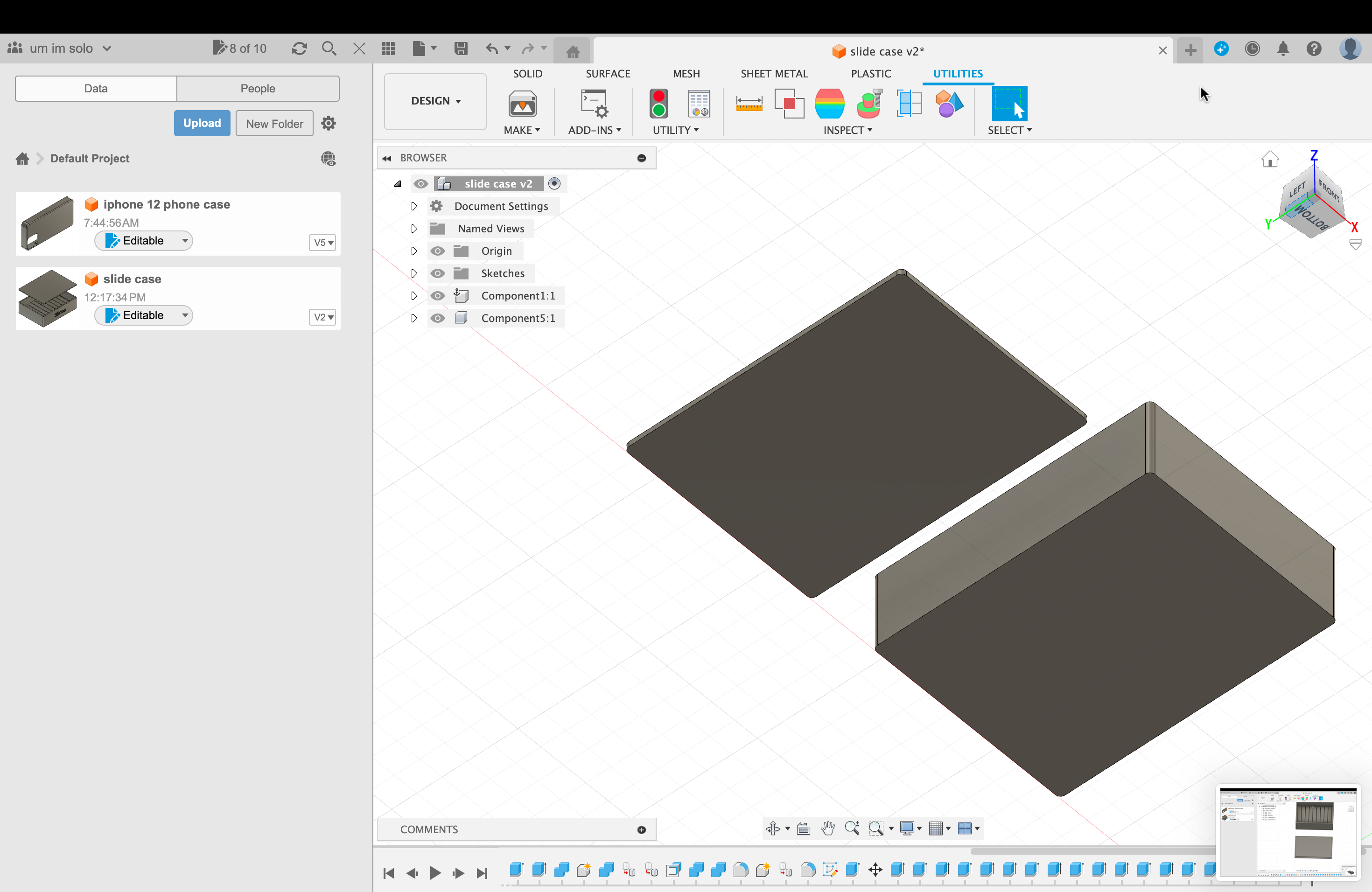Toggle visibility of the Sketches folder
Screen dimensions: 1372x892
click(438, 273)
